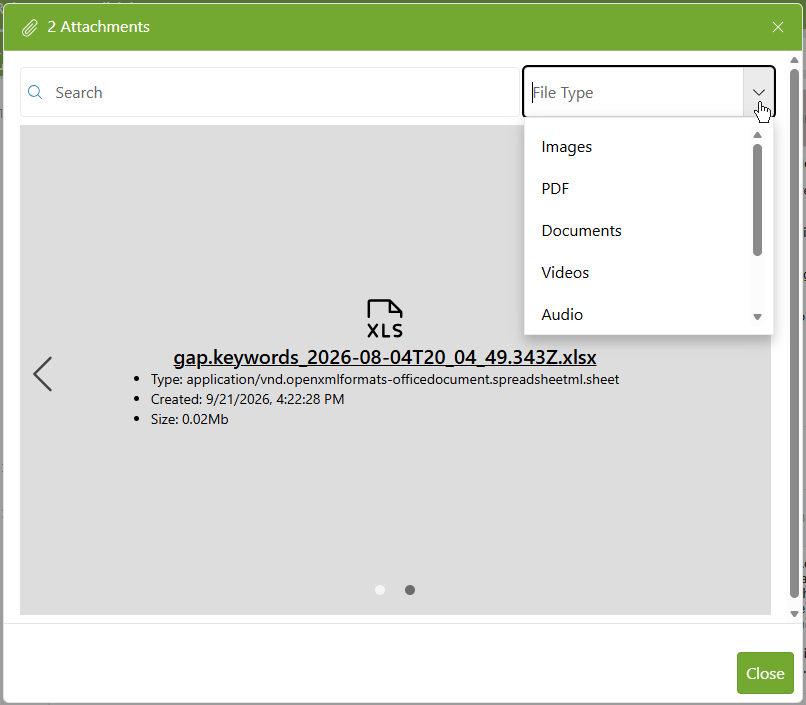Click the dialog scroll-down arrow
Viewport: 806px width, 705px height.
point(794,614)
